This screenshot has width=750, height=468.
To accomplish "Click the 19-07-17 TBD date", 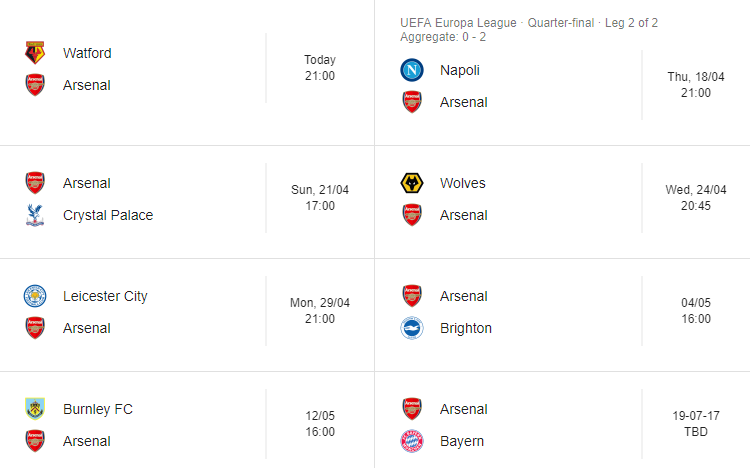I will coord(696,424).
